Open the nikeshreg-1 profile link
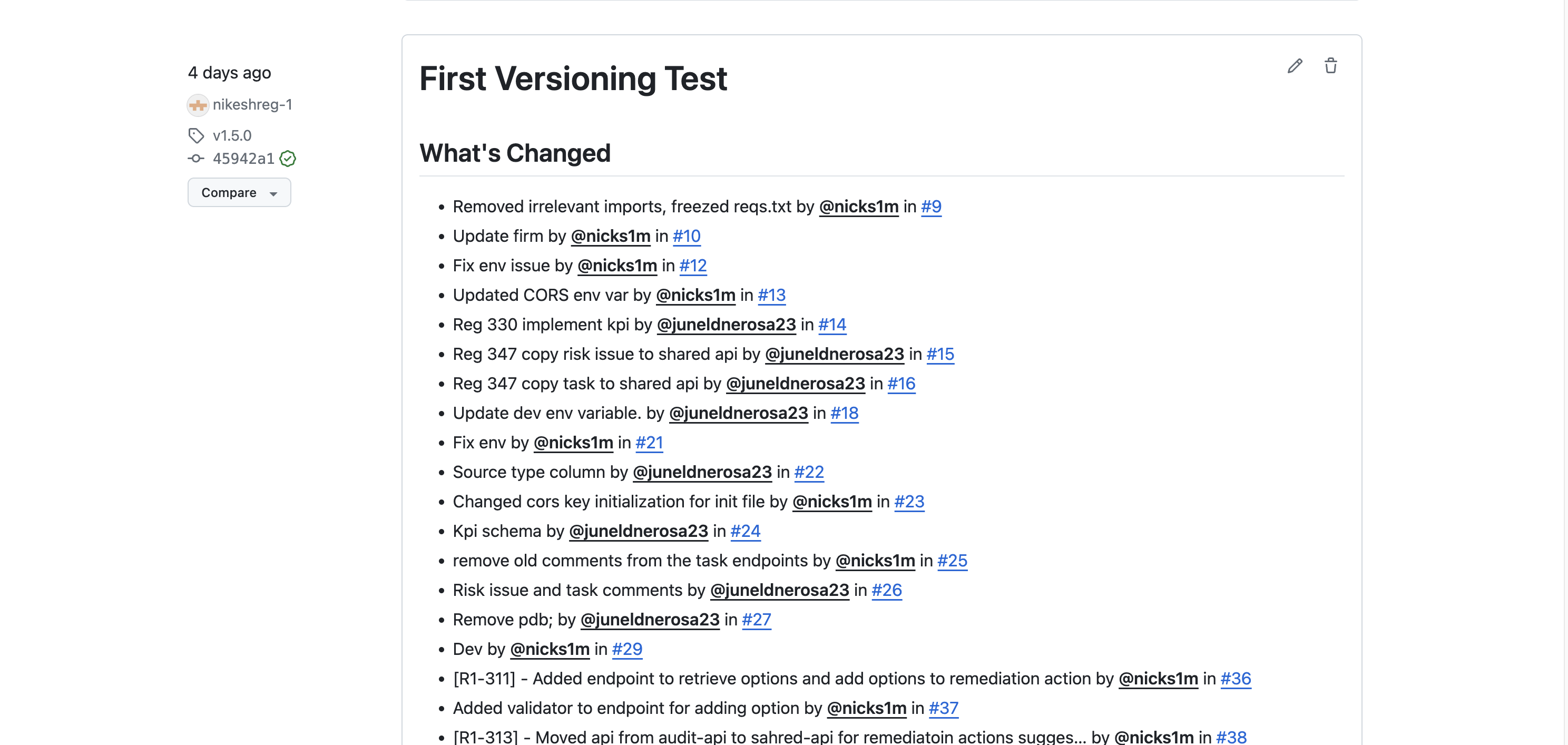Image resolution: width=1568 pixels, height=745 pixels. click(x=252, y=105)
